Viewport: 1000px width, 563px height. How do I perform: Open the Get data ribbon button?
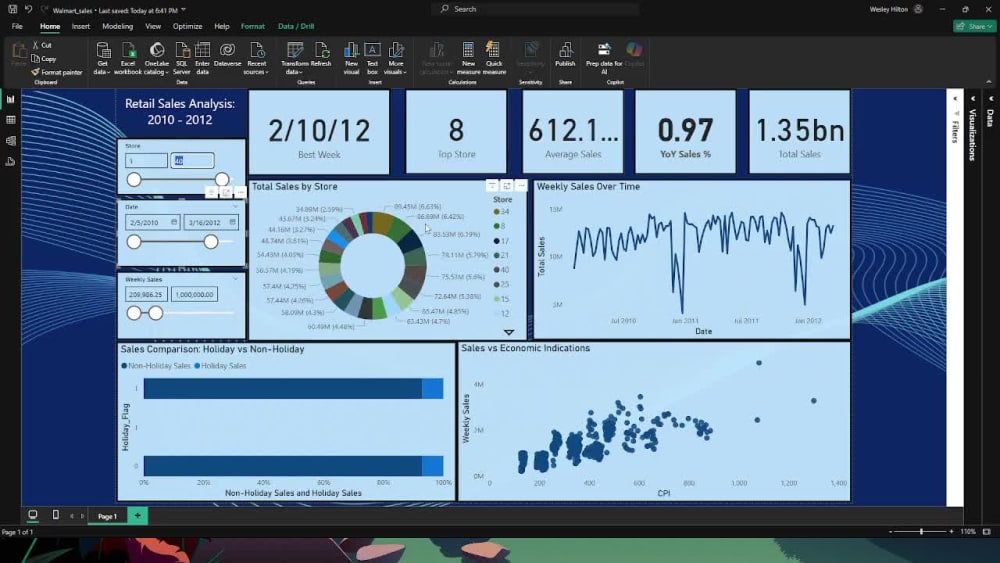coord(102,58)
